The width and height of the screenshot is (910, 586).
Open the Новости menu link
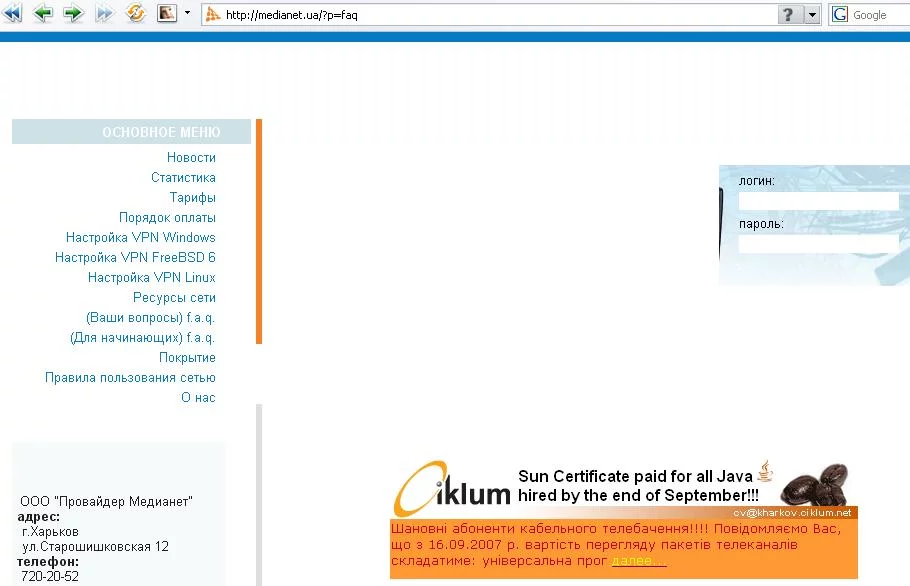(191, 157)
